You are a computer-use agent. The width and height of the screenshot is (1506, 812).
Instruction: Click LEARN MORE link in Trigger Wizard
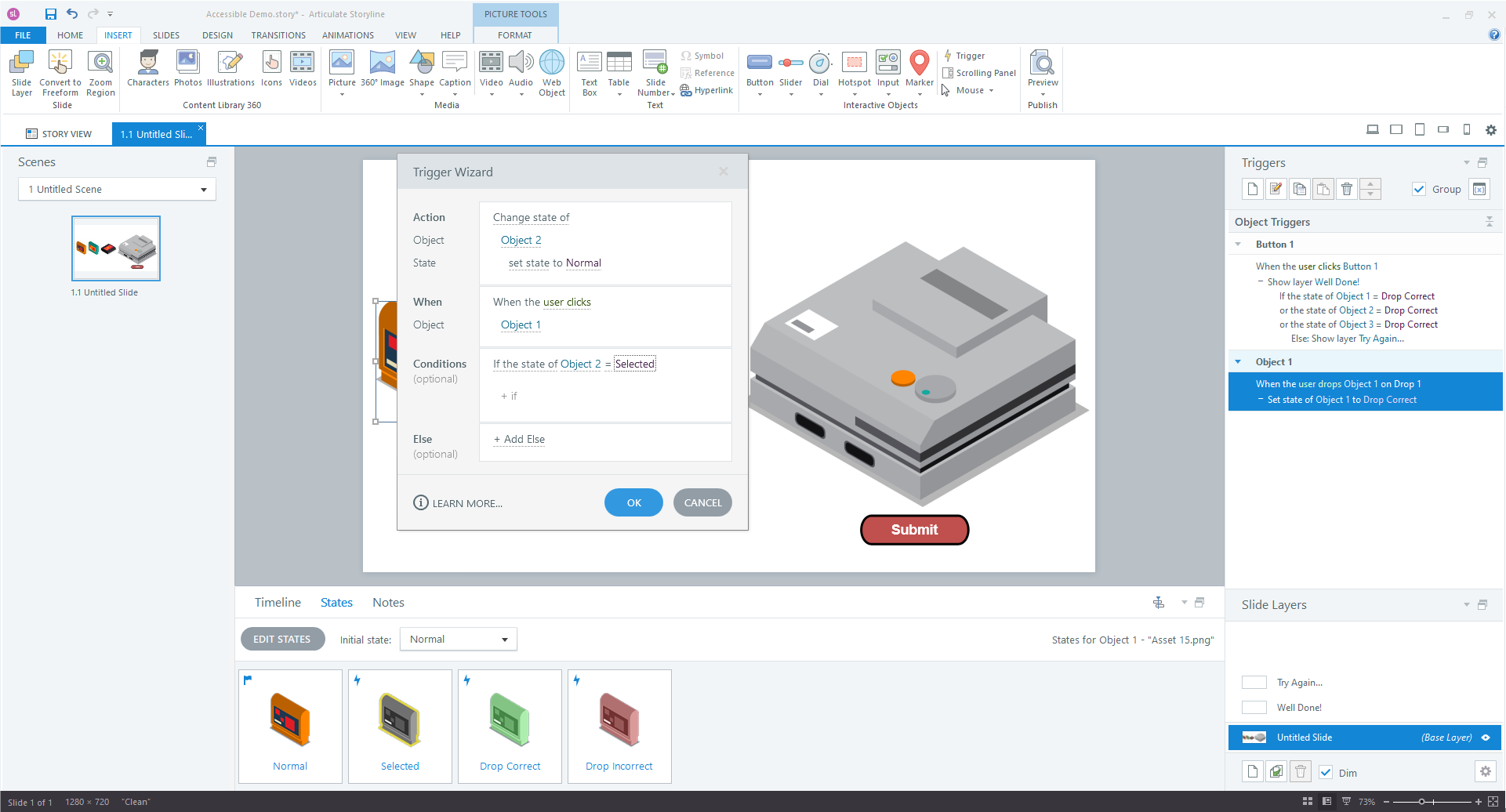tap(459, 503)
